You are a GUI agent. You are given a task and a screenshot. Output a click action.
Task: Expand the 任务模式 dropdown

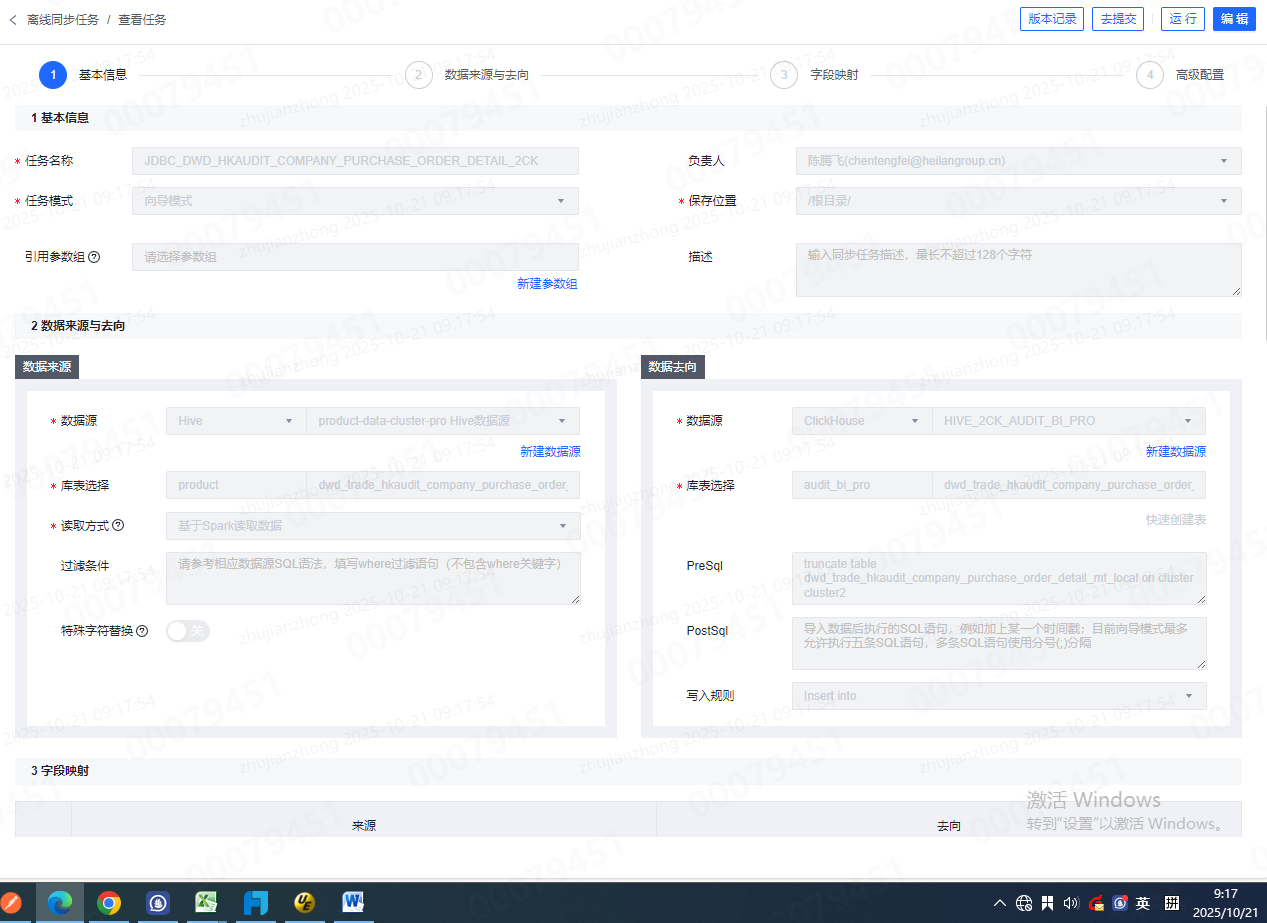(355, 201)
